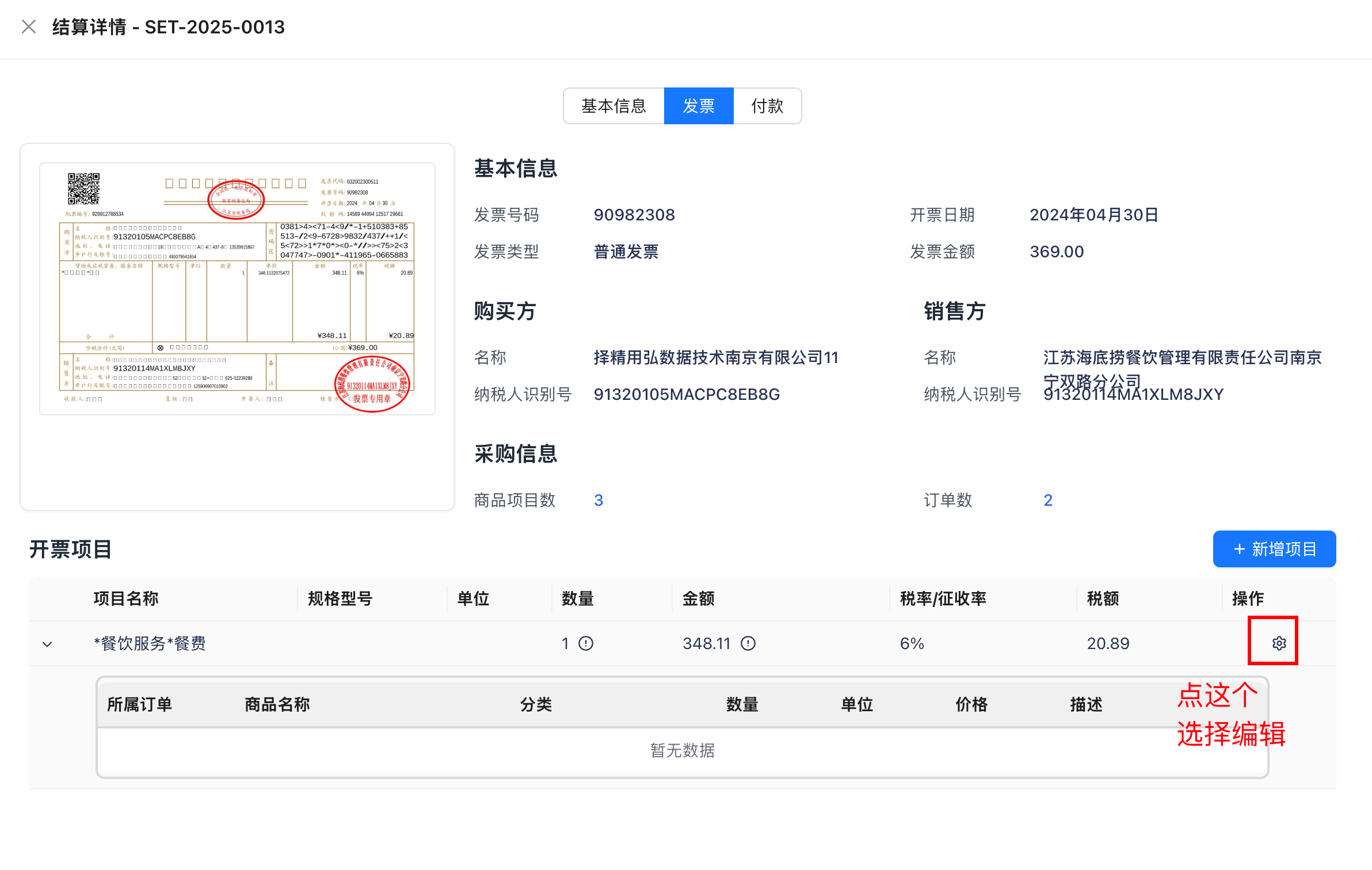Click the gear settings icon in 操作 column

click(1278, 643)
